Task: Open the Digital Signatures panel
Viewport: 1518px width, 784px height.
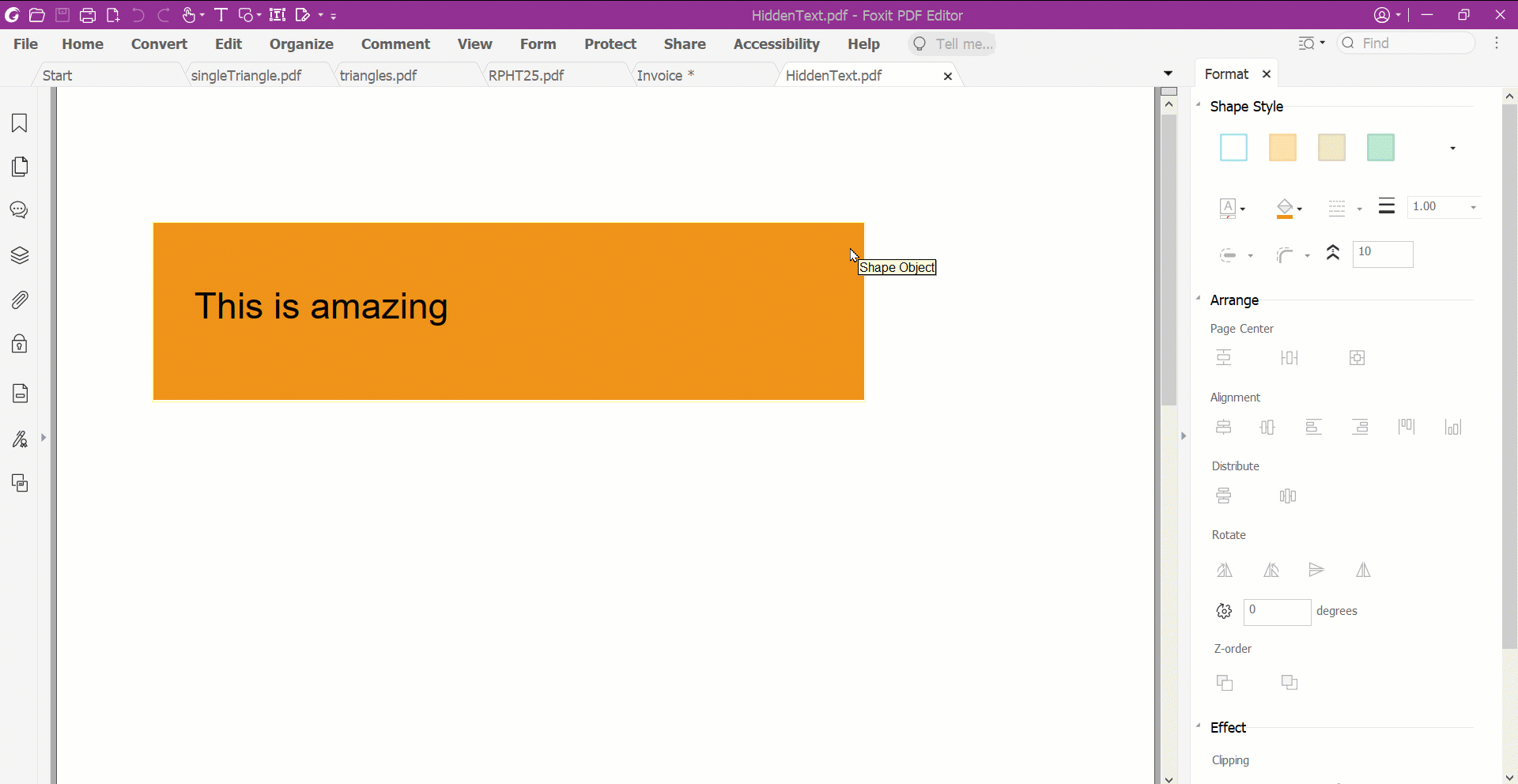Action: 20,439
